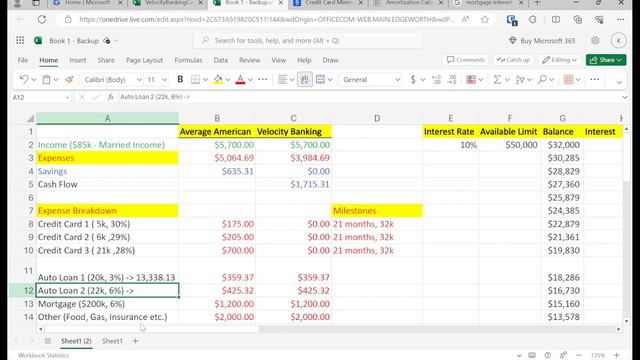Click the Decrease Decimal icon
Image resolution: width=640 pixels, height=360 pixels.
[452, 80]
